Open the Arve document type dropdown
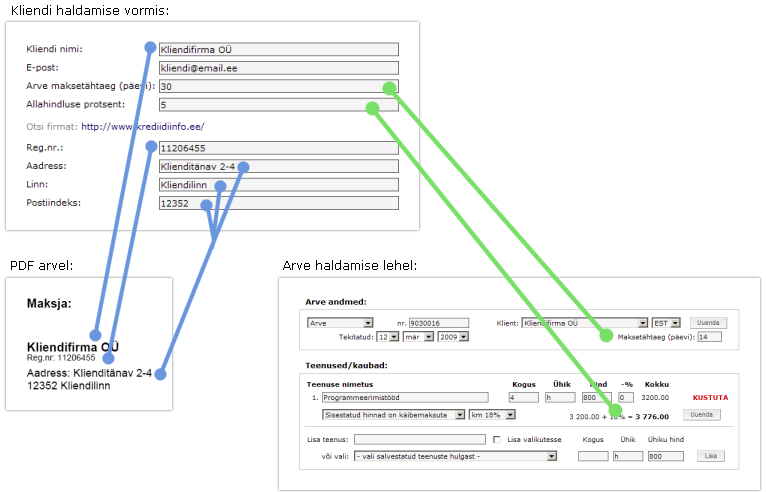The width and height of the screenshot is (766, 492). (340, 323)
